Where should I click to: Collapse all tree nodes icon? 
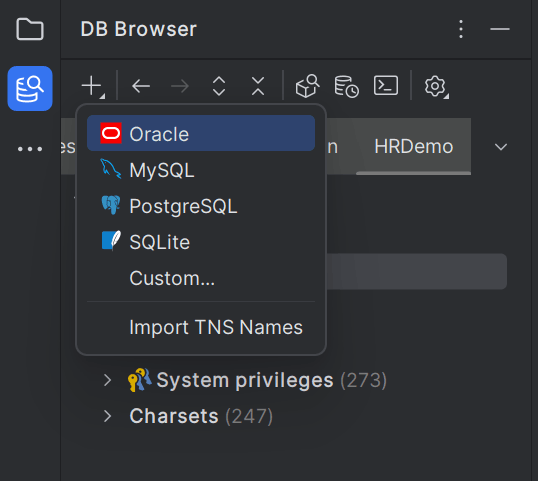(x=258, y=86)
